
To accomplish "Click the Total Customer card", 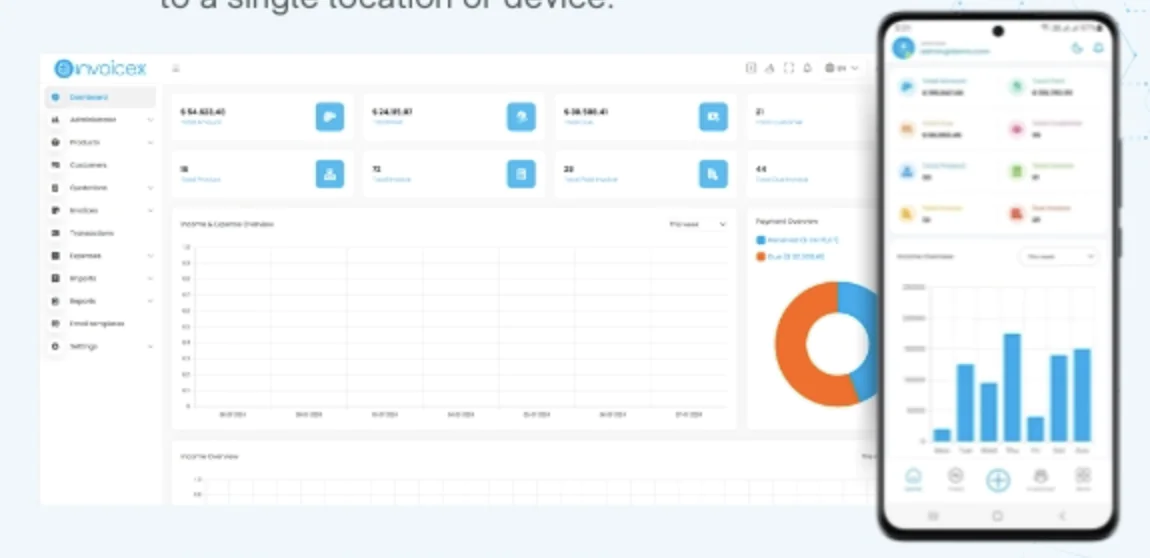I will 813,117.
